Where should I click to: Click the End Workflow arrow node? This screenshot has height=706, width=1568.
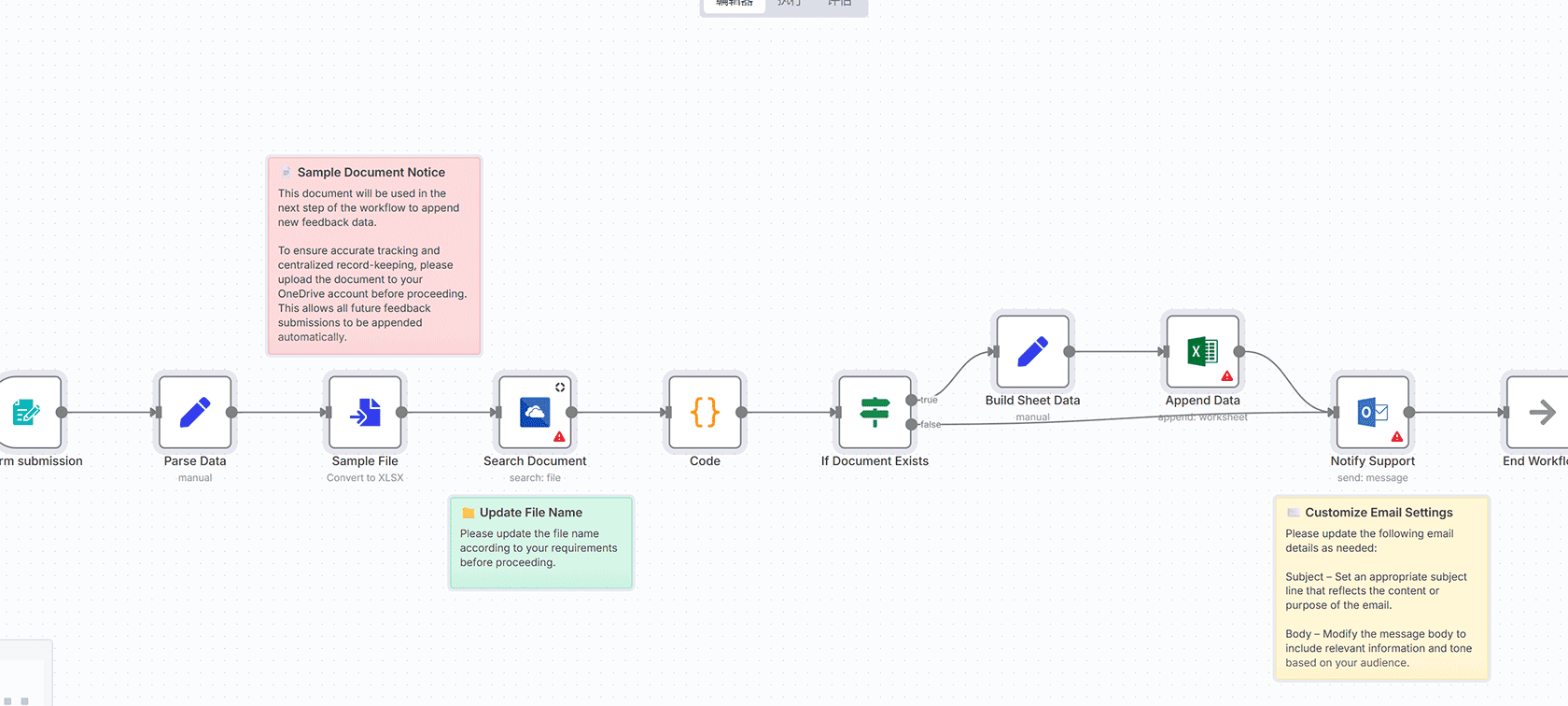point(1540,412)
